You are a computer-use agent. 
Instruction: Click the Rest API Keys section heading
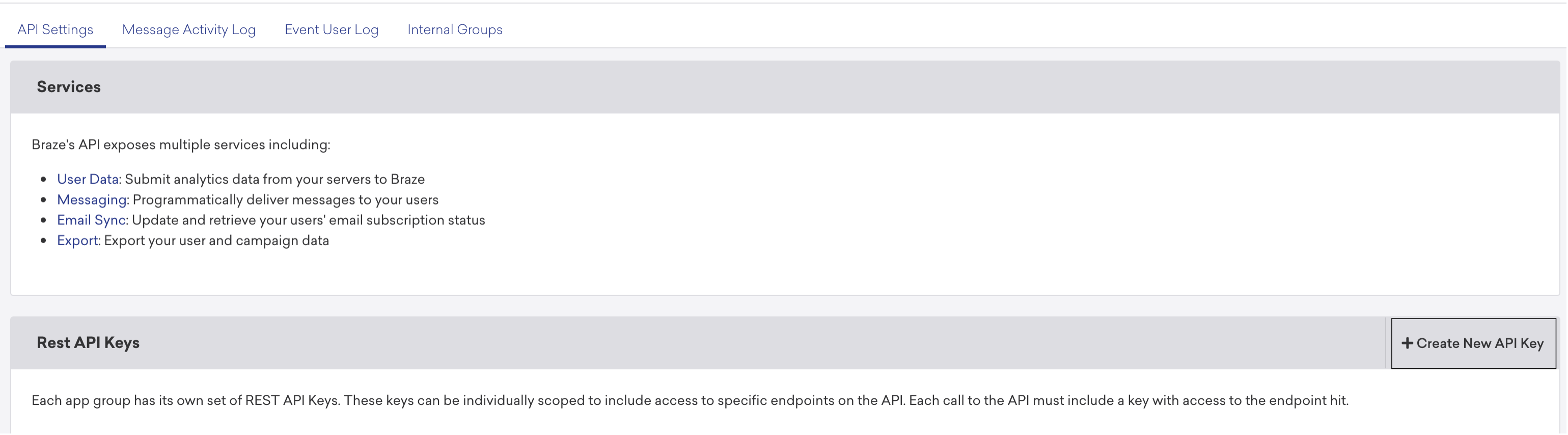pos(88,343)
